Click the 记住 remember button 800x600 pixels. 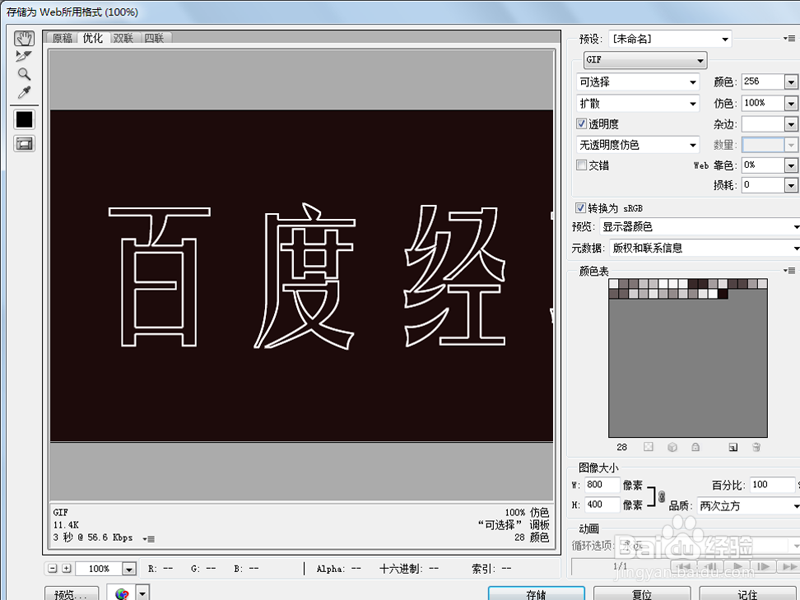[x=747, y=593]
